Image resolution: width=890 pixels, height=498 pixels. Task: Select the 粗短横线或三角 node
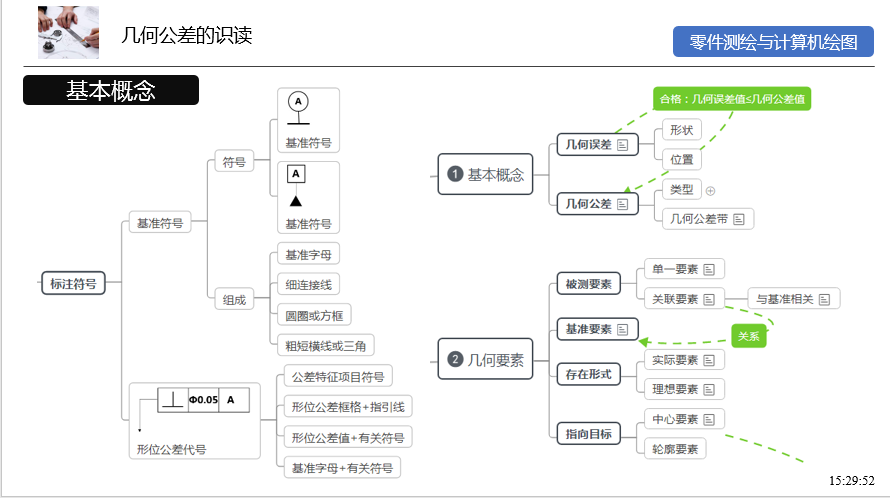(x=325, y=345)
